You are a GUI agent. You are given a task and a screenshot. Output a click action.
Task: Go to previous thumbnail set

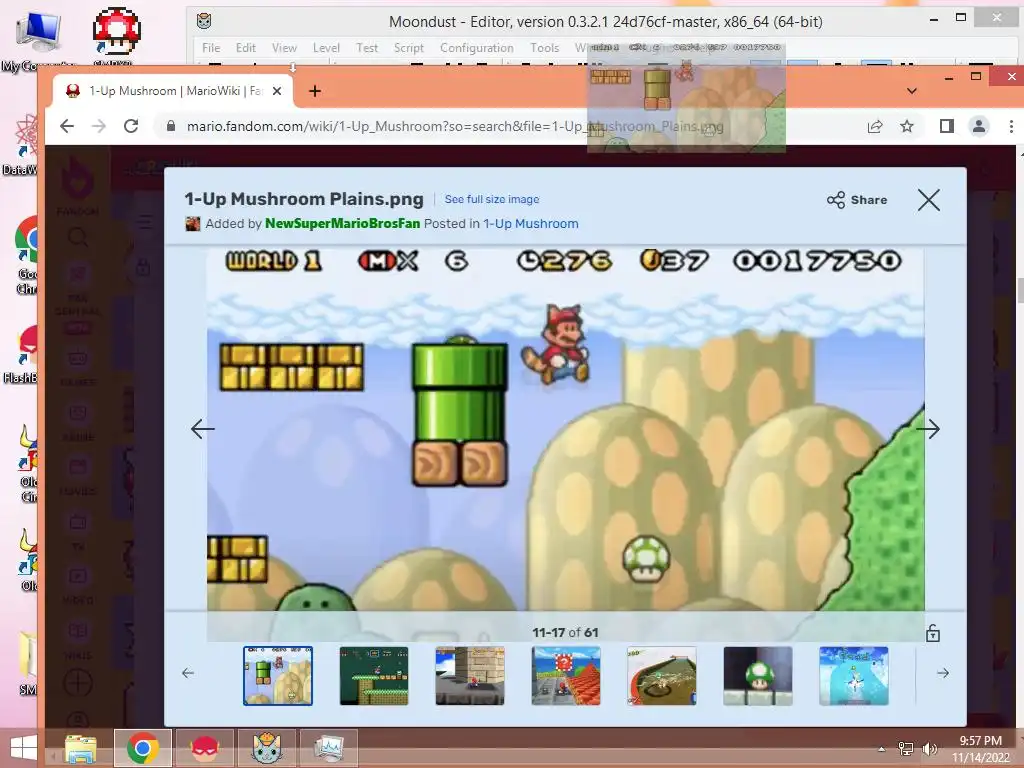click(188, 673)
